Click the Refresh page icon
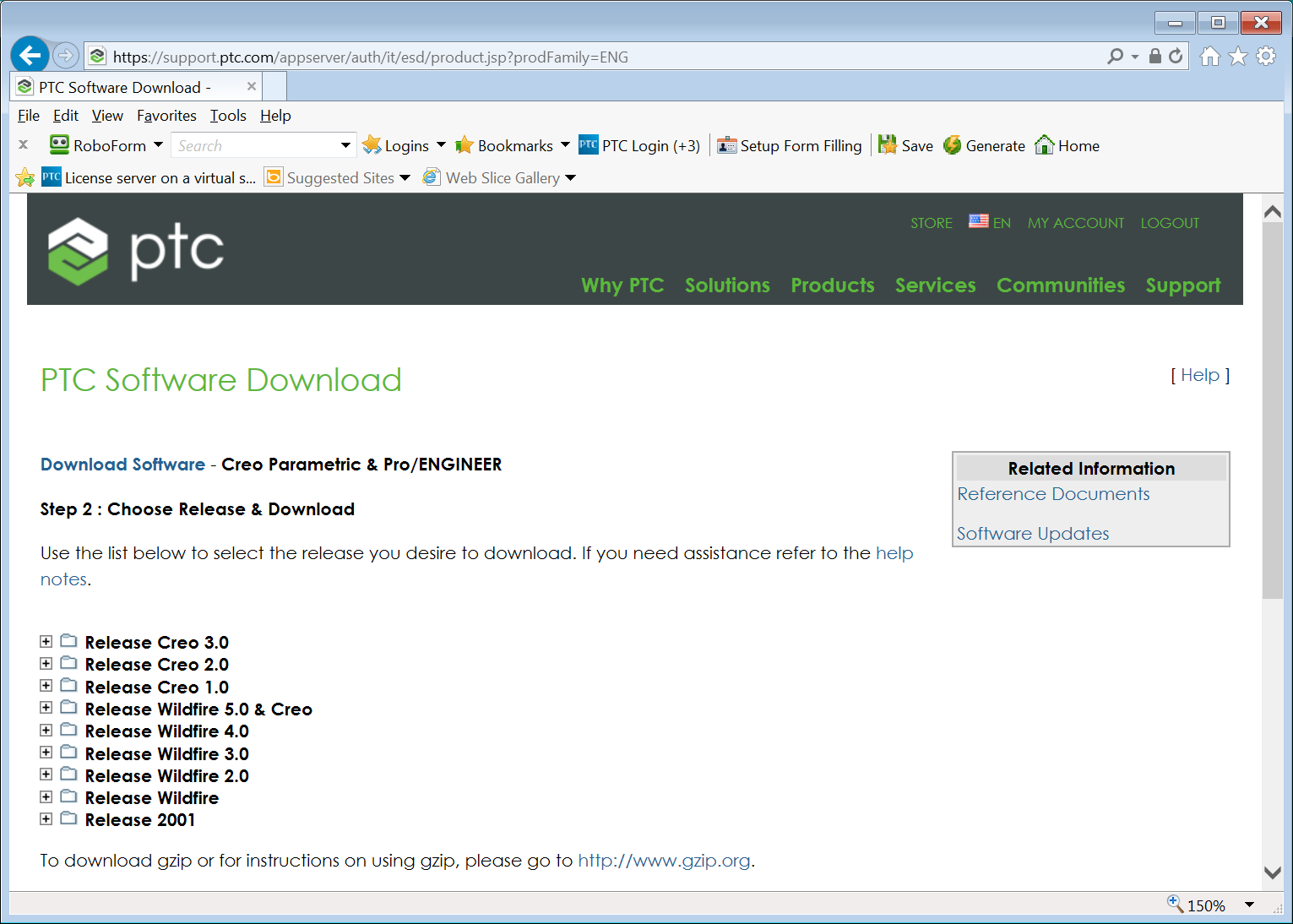1293x924 pixels. coord(1176,56)
